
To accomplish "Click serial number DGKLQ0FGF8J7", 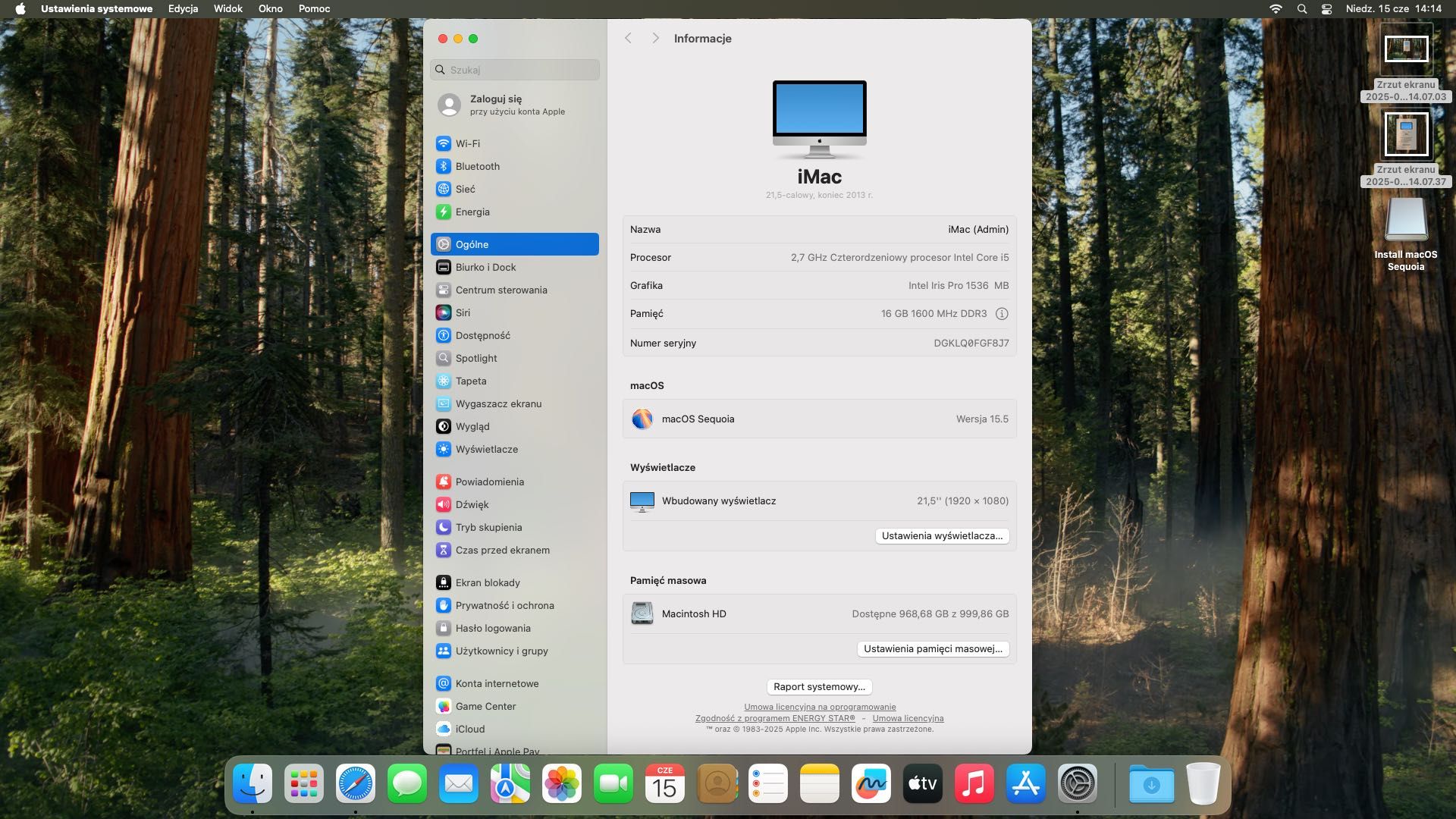I will (971, 343).
